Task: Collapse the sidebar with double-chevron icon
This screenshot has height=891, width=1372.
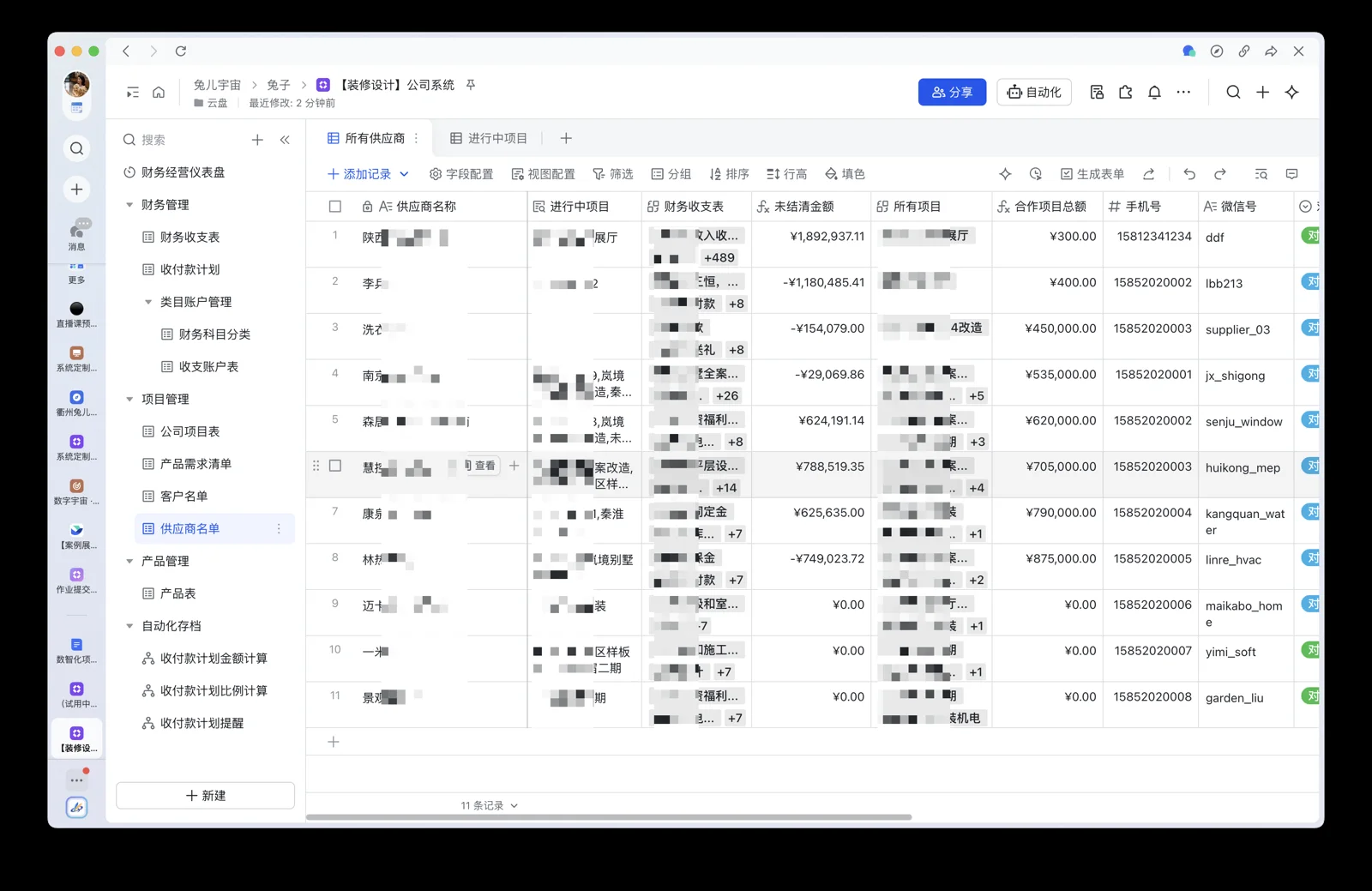Action: (x=285, y=140)
